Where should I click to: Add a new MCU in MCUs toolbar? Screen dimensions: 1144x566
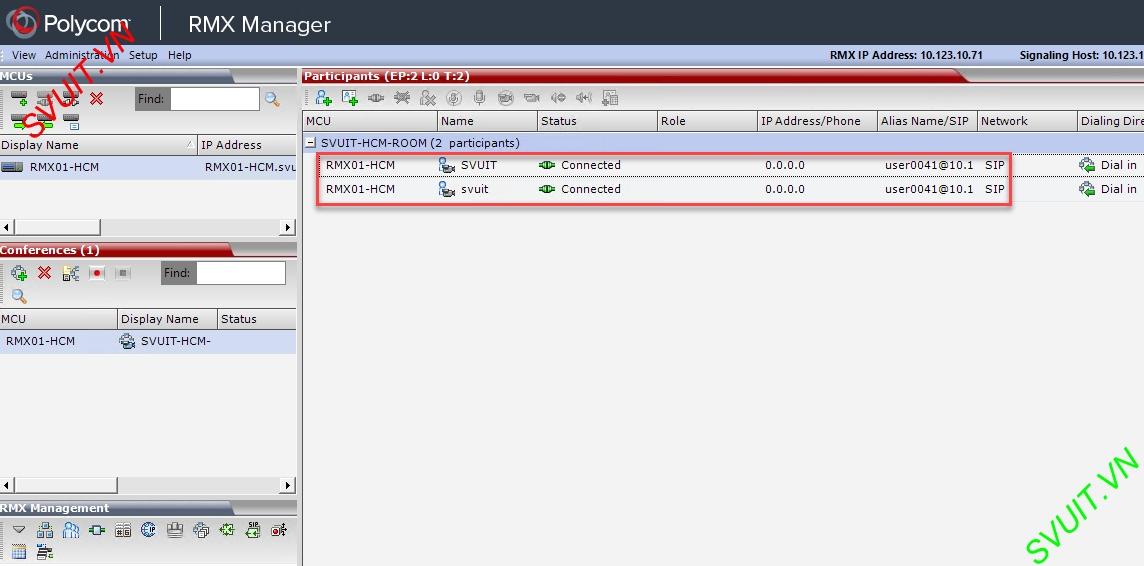point(19,98)
